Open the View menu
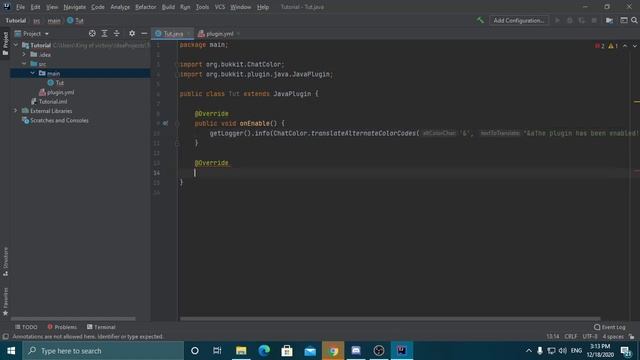This screenshot has width=640, height=360. [52, 7]
